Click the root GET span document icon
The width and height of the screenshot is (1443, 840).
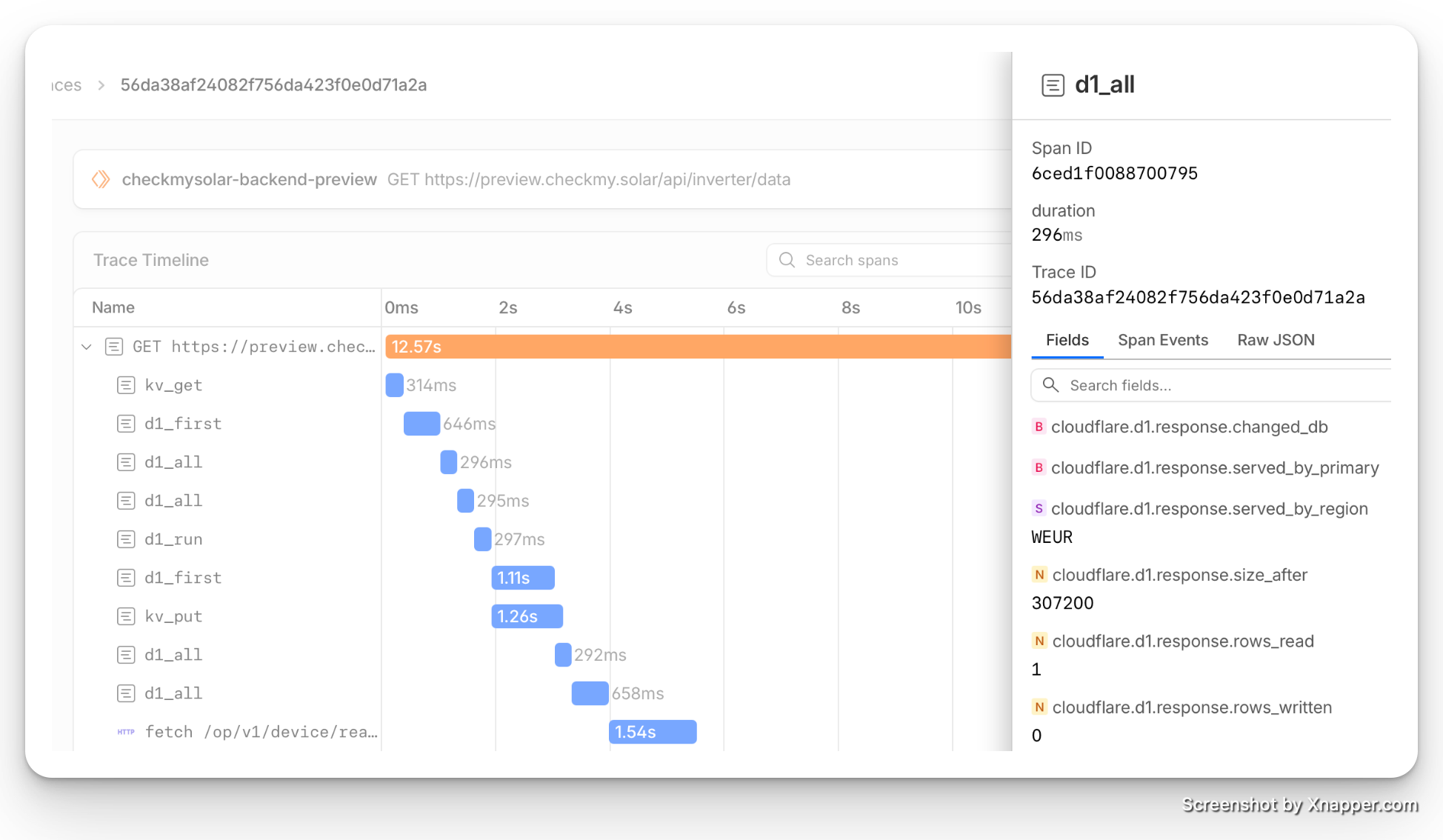[x=114, y=347]
